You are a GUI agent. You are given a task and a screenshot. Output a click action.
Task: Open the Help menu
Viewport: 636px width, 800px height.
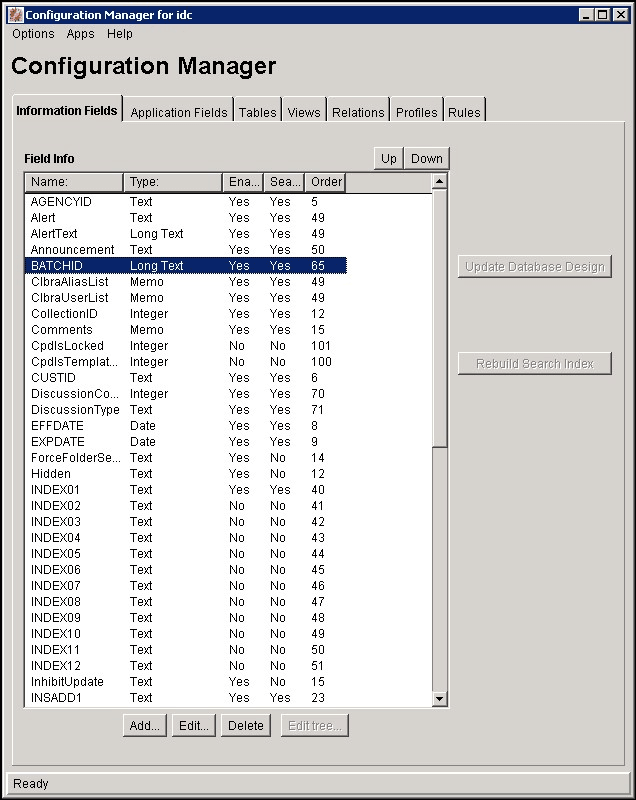click(x=120, y=34)
